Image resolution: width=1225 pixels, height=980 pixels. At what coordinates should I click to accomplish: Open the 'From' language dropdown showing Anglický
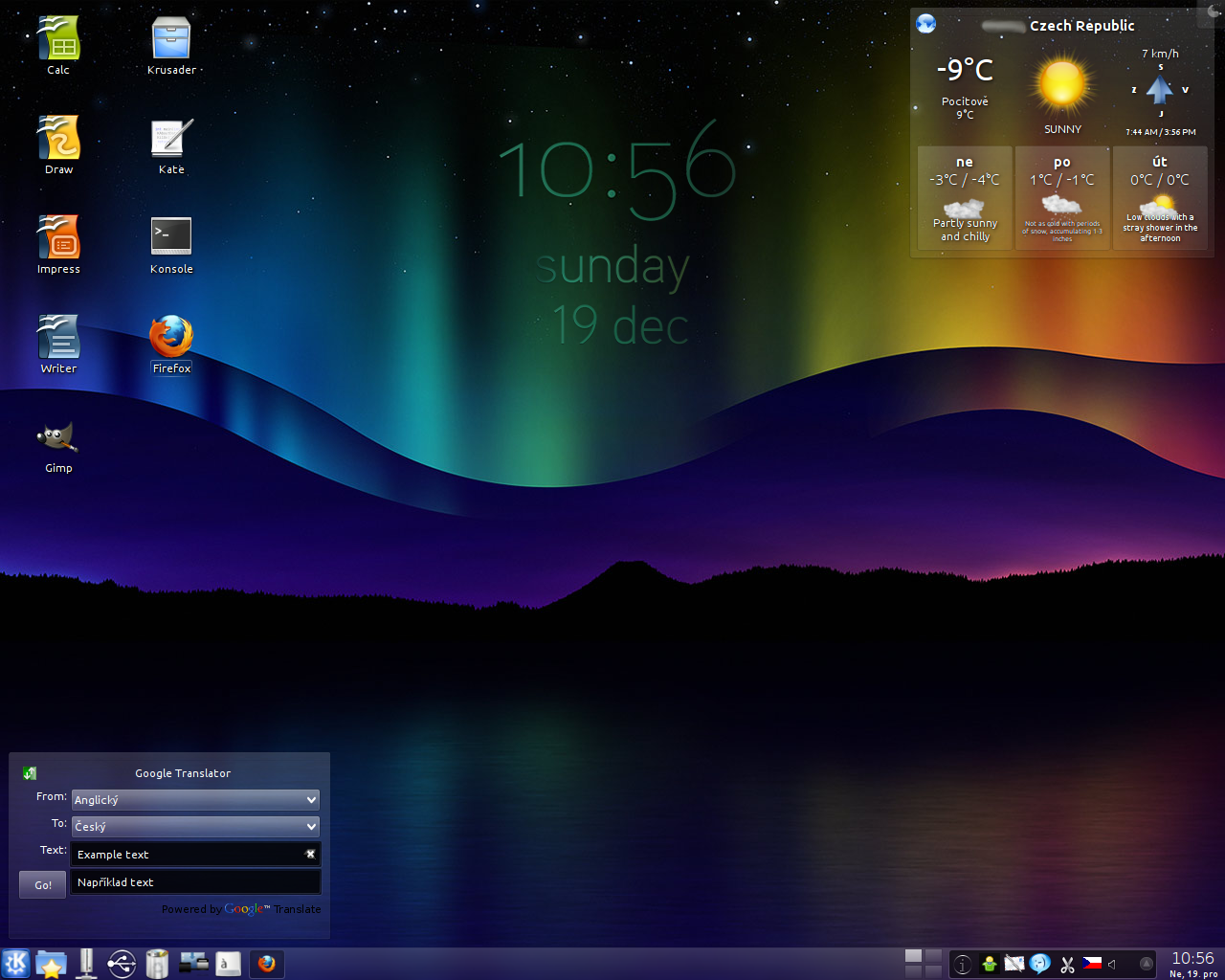194,799
